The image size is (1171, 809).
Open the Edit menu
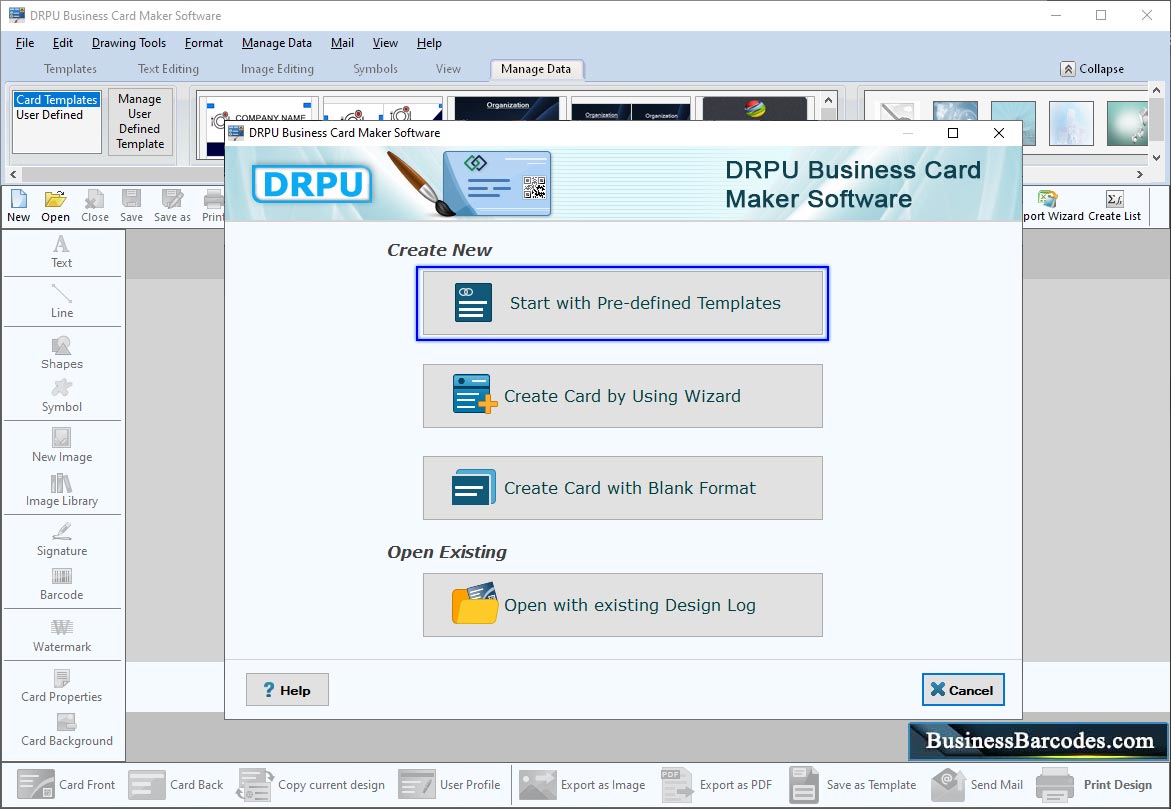(x=63, y=43)
